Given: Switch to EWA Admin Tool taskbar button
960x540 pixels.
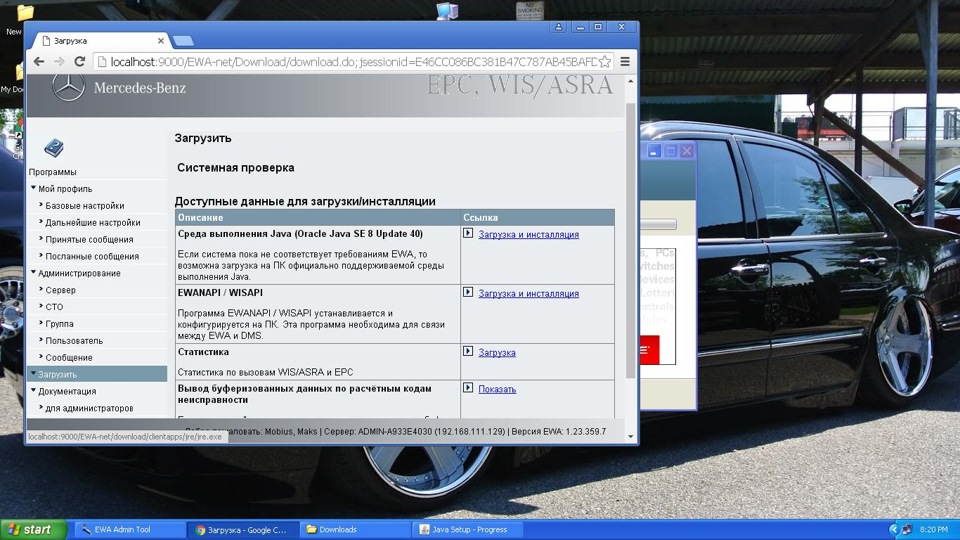Looking at the screenshot, I should 130,530.
